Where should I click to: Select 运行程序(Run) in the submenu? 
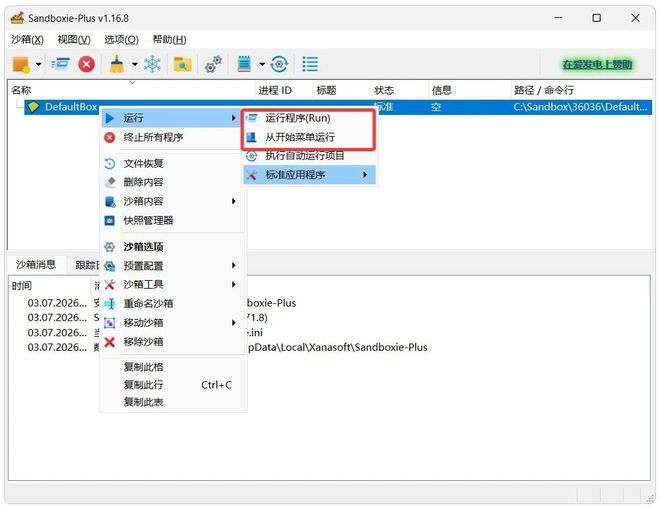point(309,118)
